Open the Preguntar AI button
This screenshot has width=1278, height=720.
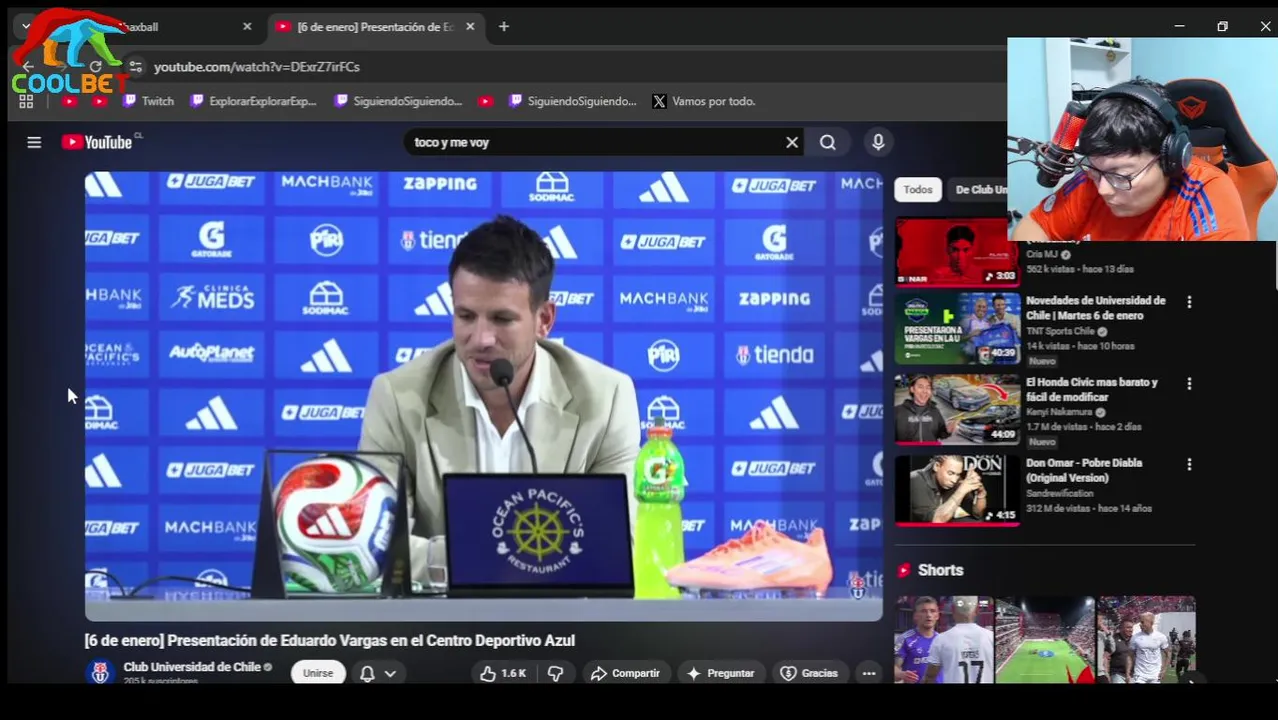pyautogui.click(x=720, y=673)
